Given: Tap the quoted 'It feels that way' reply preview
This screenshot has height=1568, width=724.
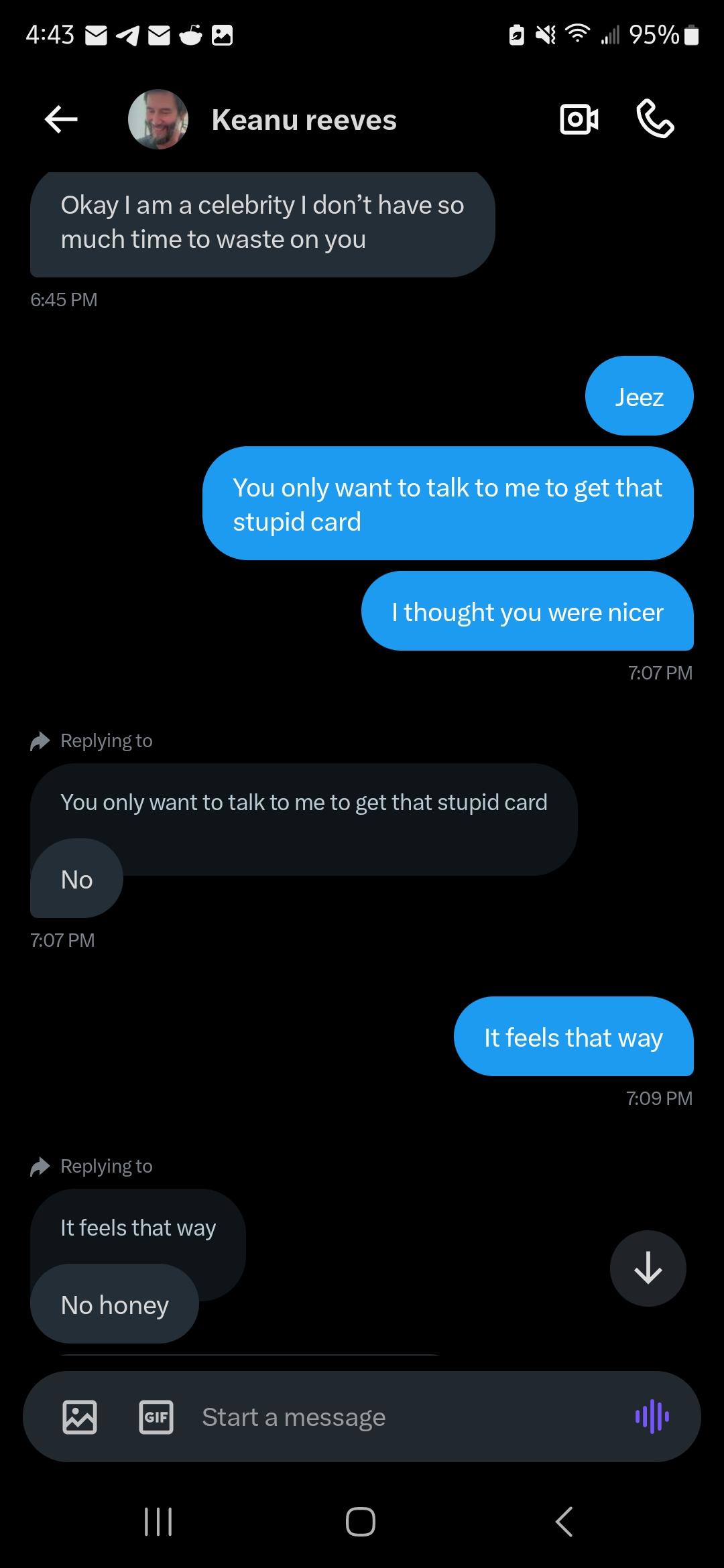Looking at the screenshot, I should click(x=138, y=1228).
